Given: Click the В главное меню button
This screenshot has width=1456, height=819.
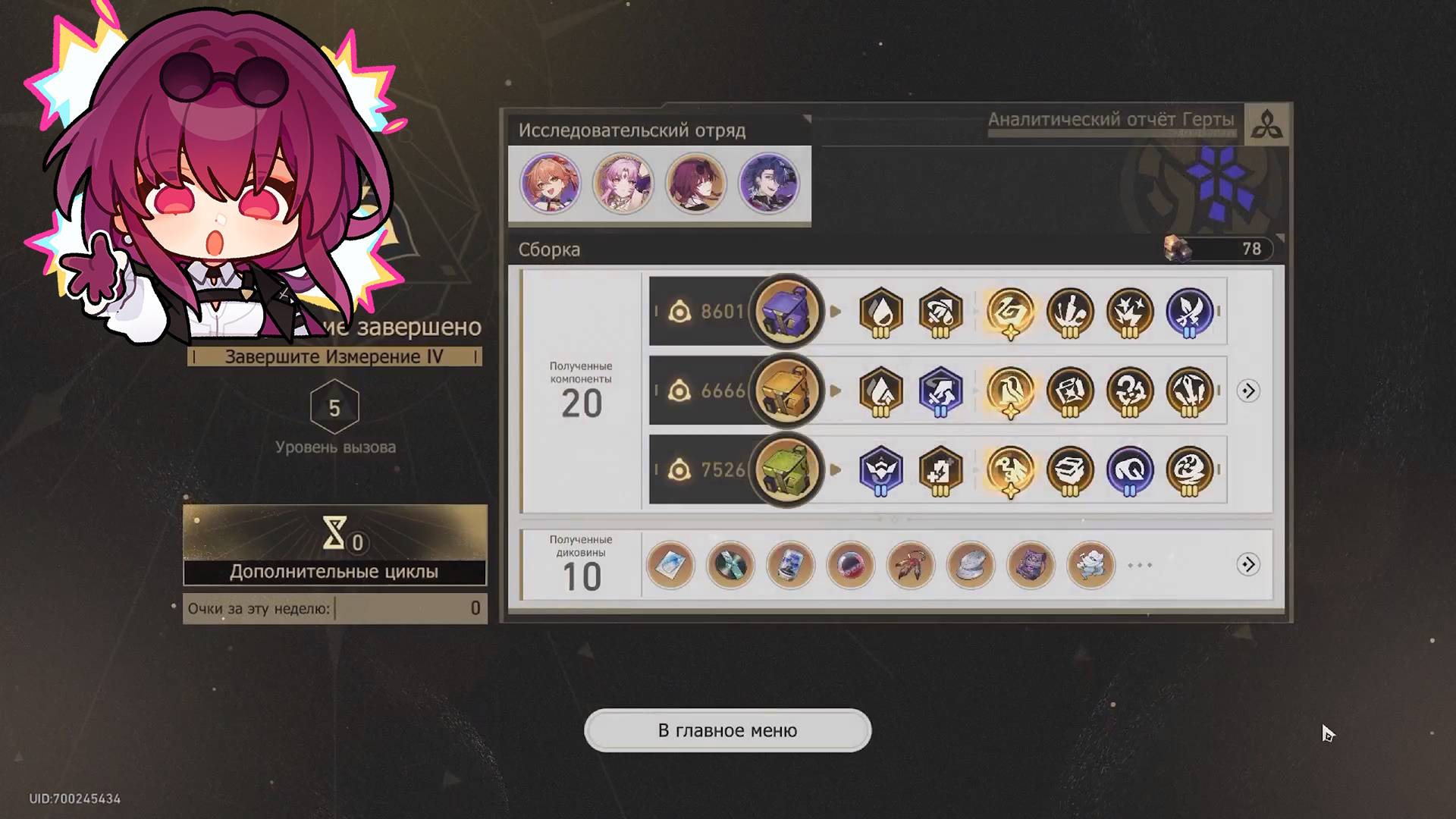Looking at the screenshot, I should pyautogui.click(x=727, y=730).
